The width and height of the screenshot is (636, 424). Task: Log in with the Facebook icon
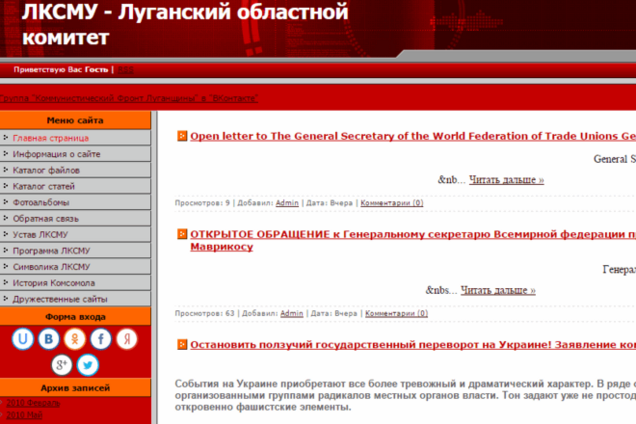tap(101, 339)
